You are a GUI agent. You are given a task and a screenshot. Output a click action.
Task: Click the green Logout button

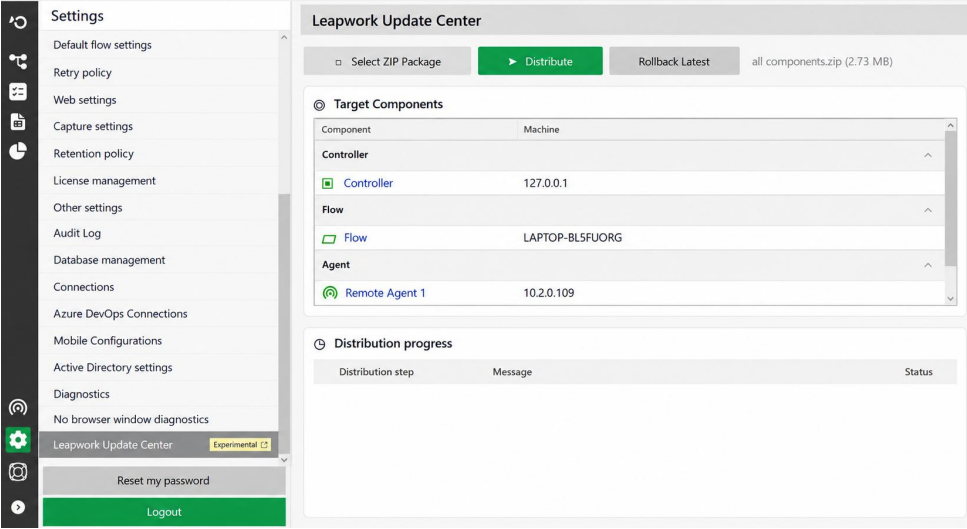(x=164, y=512)
